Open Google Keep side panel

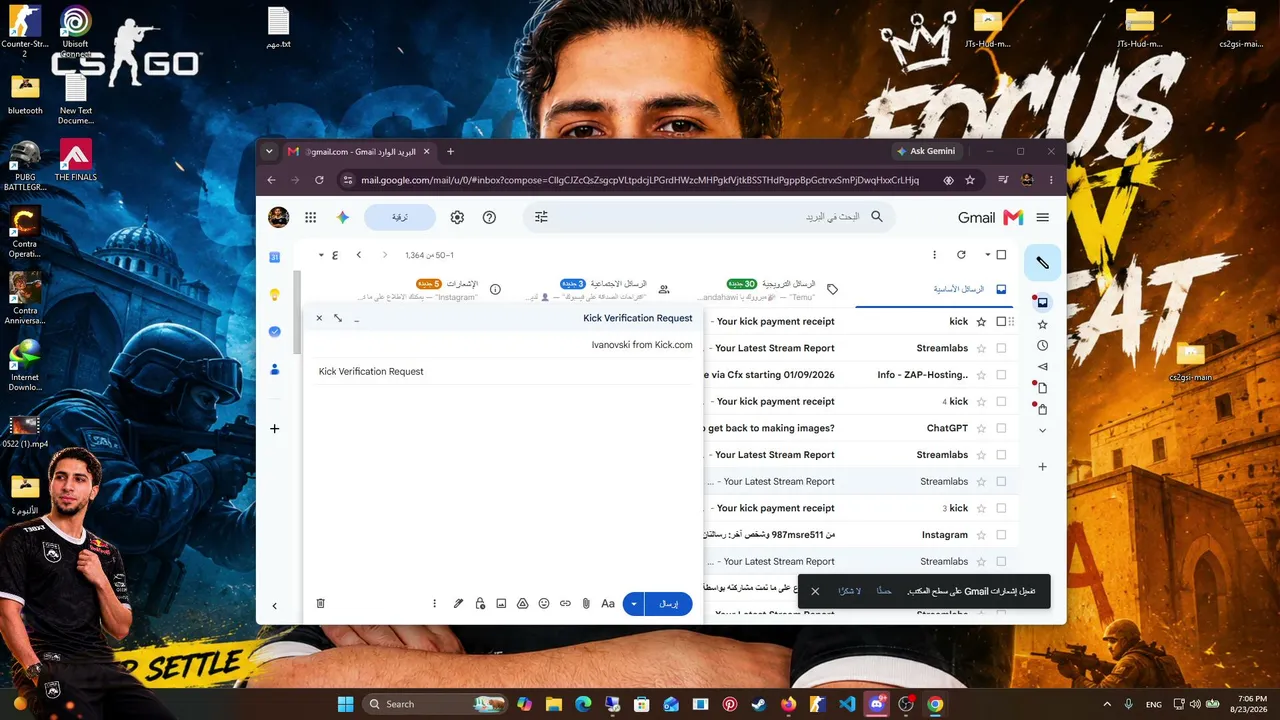point(275,294)
